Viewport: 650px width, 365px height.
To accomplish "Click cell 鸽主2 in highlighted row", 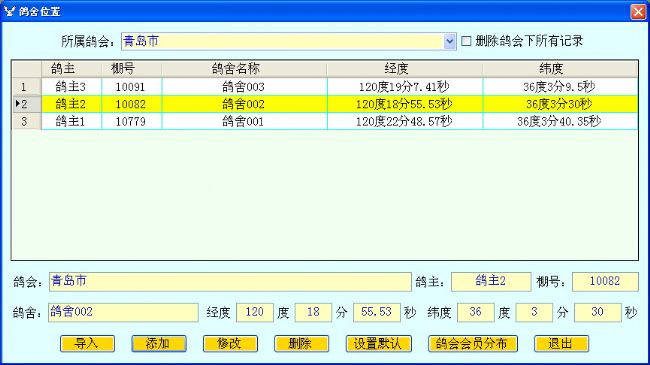I will pos(71,104).
